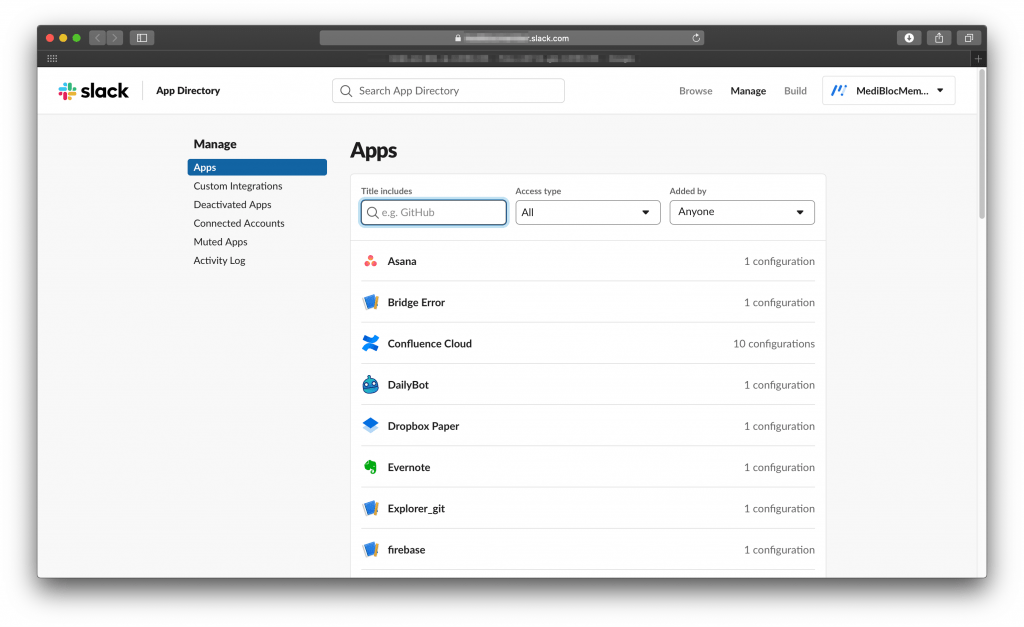
Task: Switch to the Build tab
Action: (x=795, y=91)
